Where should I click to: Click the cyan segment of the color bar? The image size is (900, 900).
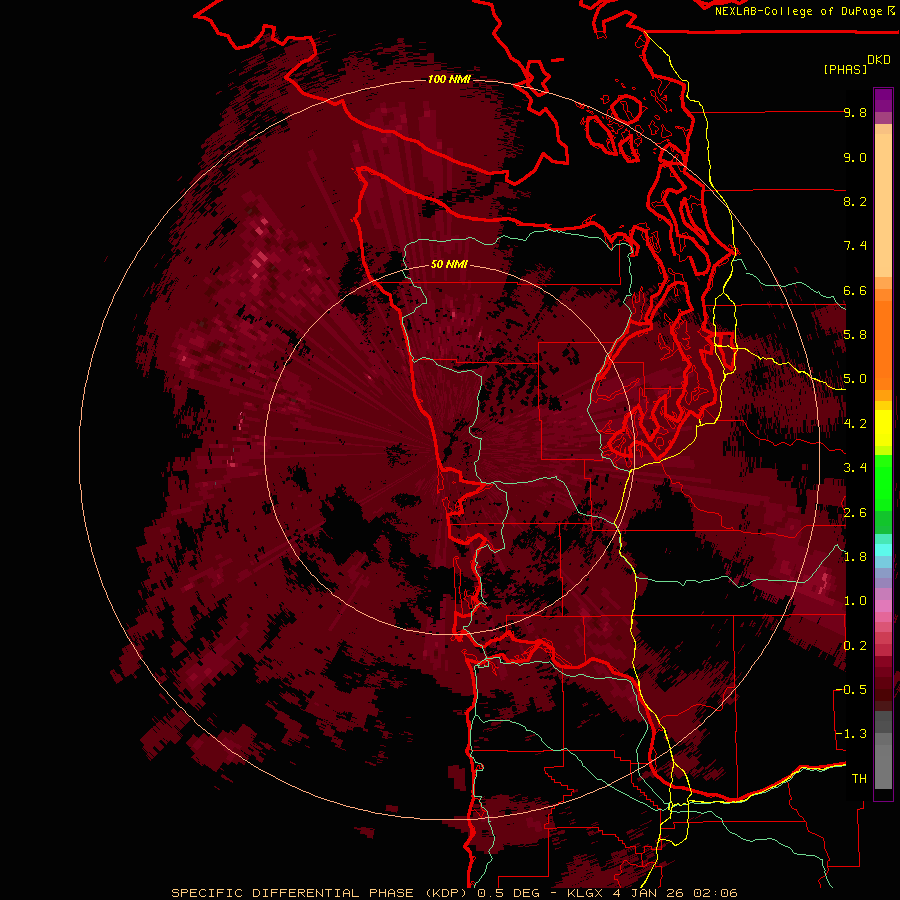883,549
